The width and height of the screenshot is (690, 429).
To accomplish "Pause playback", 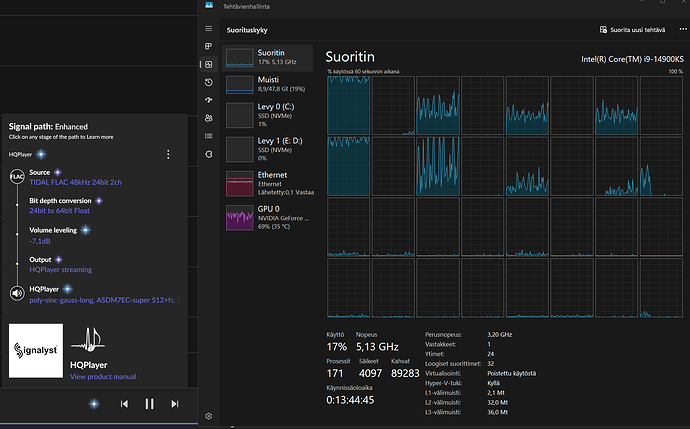I will coord(149,404).
